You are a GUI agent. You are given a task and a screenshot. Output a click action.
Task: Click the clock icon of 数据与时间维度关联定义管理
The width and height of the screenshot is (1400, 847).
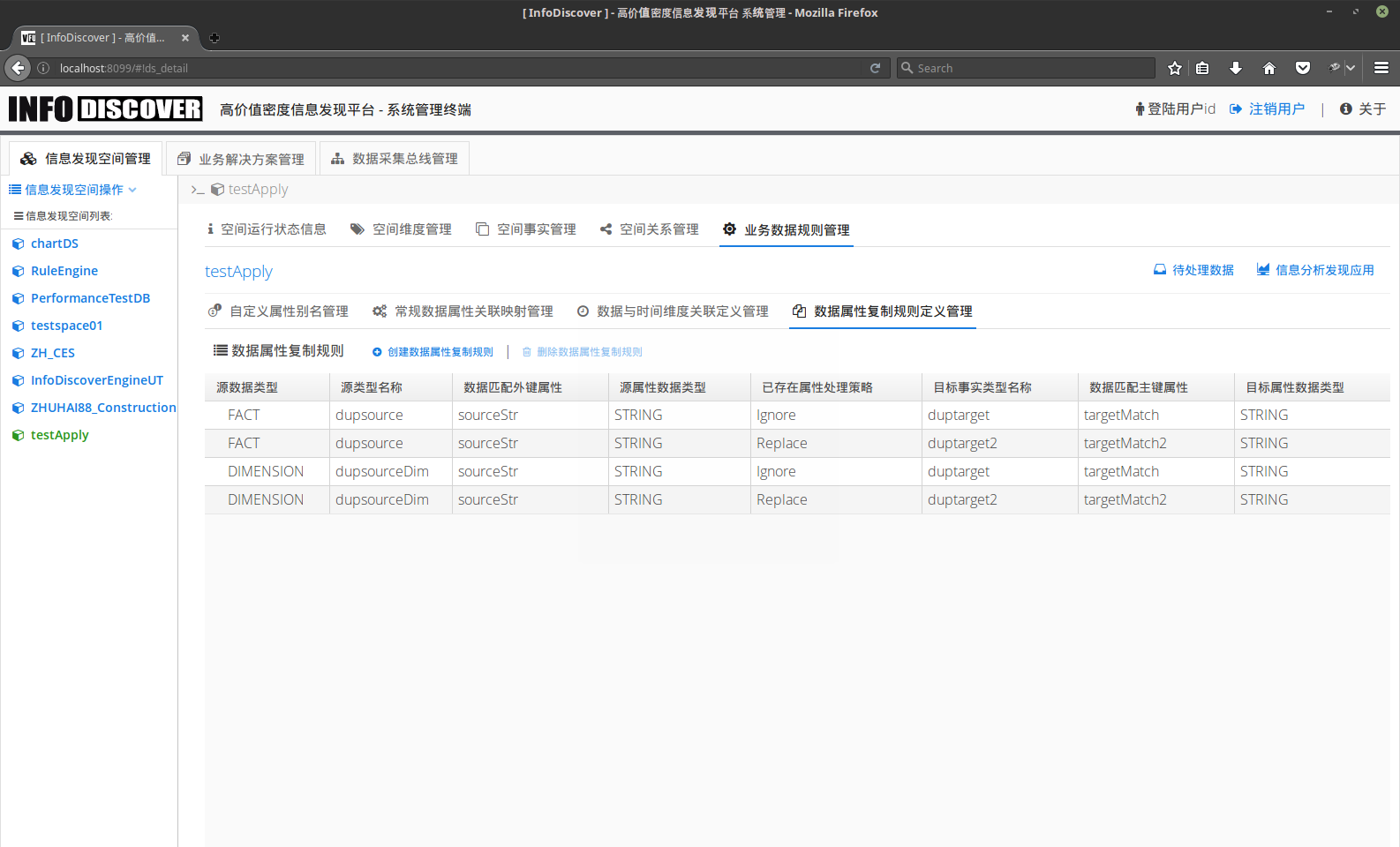tap(583, 311)
